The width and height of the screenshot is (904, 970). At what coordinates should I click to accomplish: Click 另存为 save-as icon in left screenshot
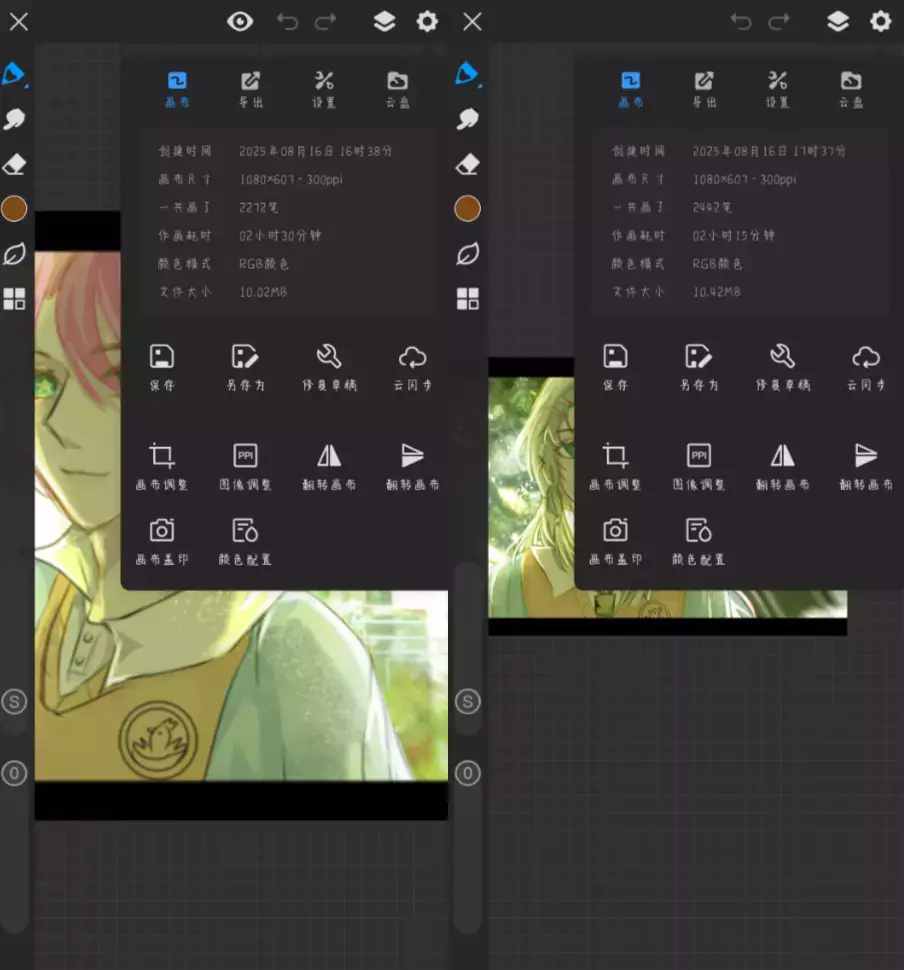pos(246,368)
